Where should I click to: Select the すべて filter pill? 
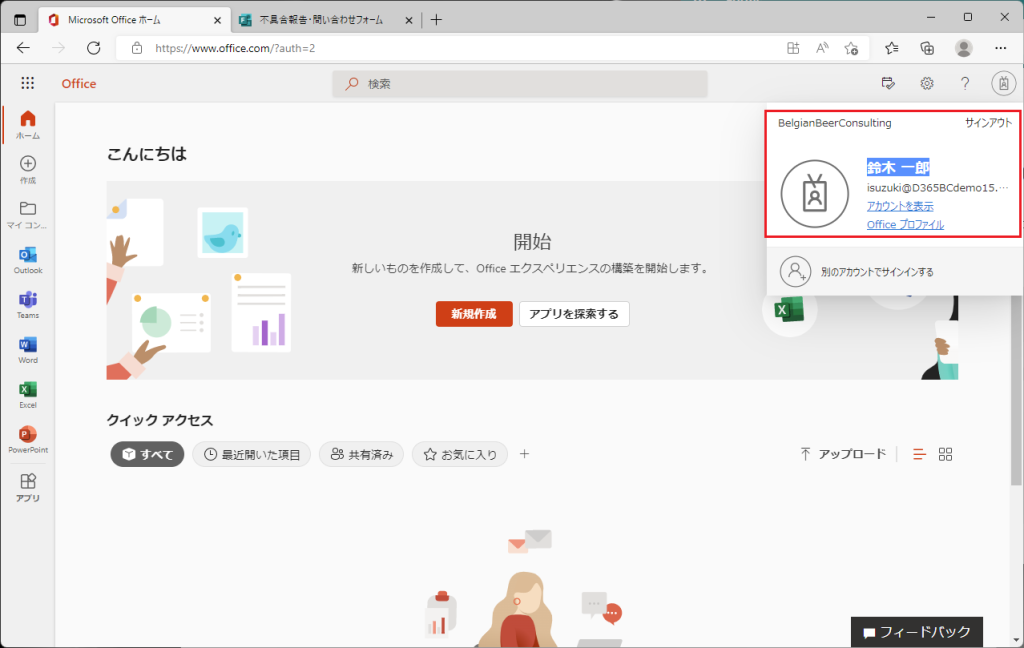point(147,454)
